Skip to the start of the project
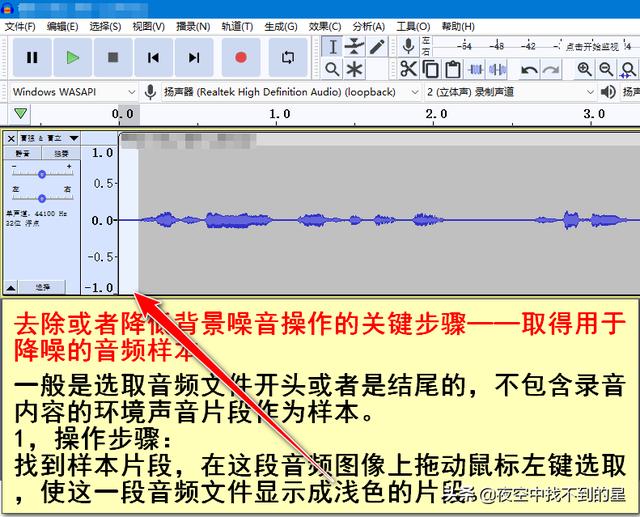This screenshot has width=640, height=517. click(153, 58)
